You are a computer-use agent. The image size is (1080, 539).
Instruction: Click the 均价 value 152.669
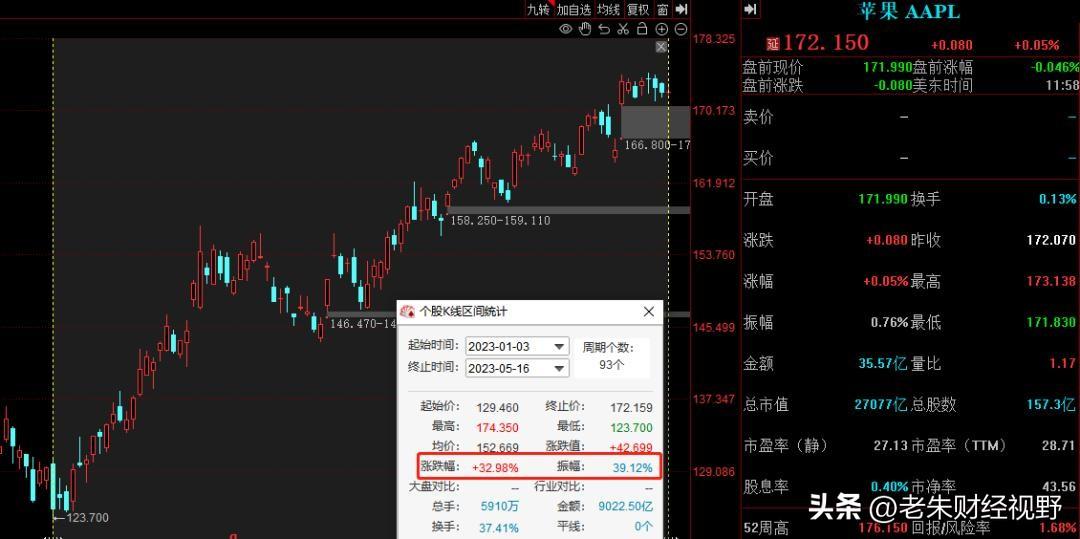(497, 447)
